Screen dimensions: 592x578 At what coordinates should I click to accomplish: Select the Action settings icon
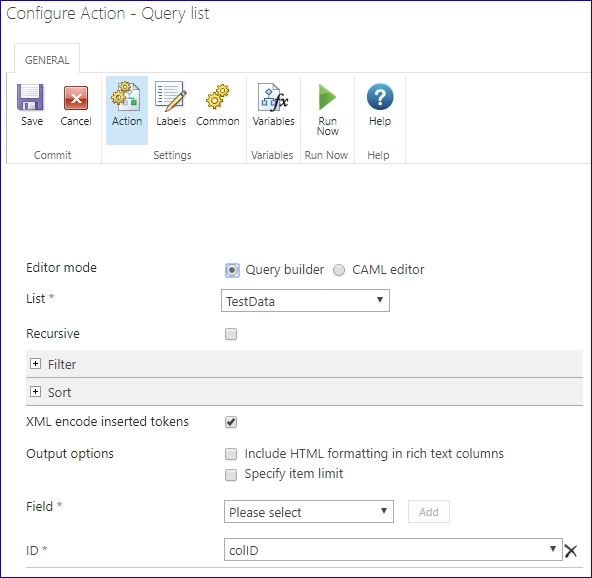point(126,96)
